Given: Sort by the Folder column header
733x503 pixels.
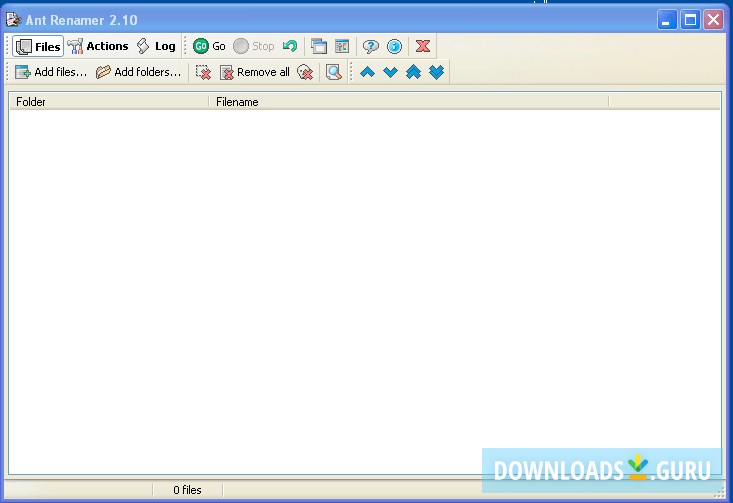Looking at the screenshot, I should pos(109,101).
